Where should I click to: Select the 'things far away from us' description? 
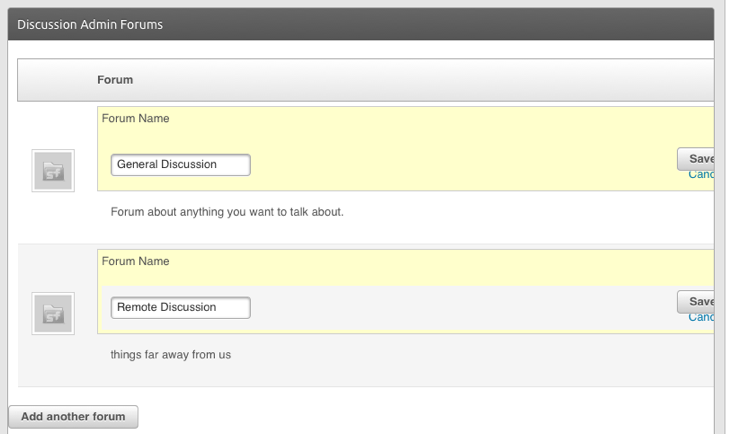(171, 354)
